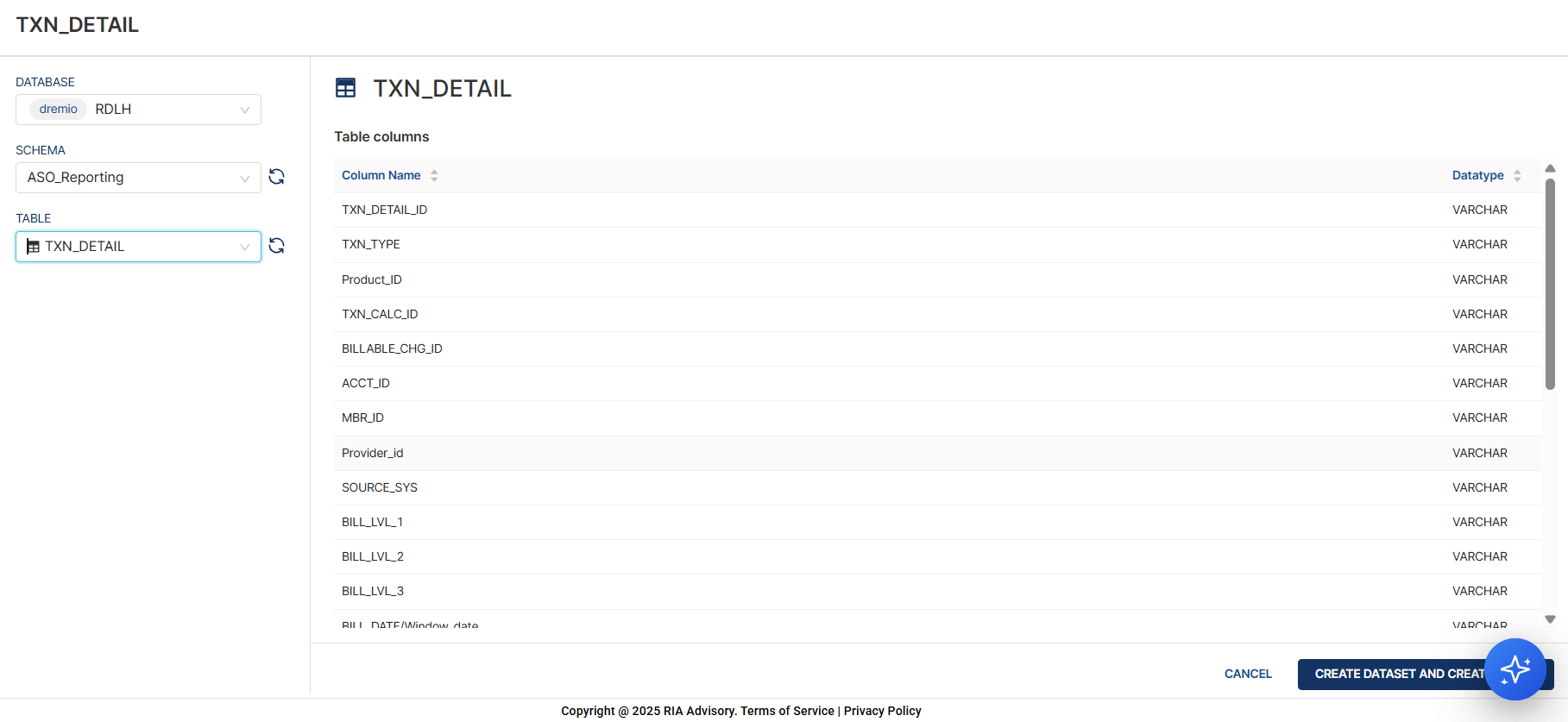Select the TXN_DETAIL_ID column row
Screen dimensions: 1568x722
(385, 210)
